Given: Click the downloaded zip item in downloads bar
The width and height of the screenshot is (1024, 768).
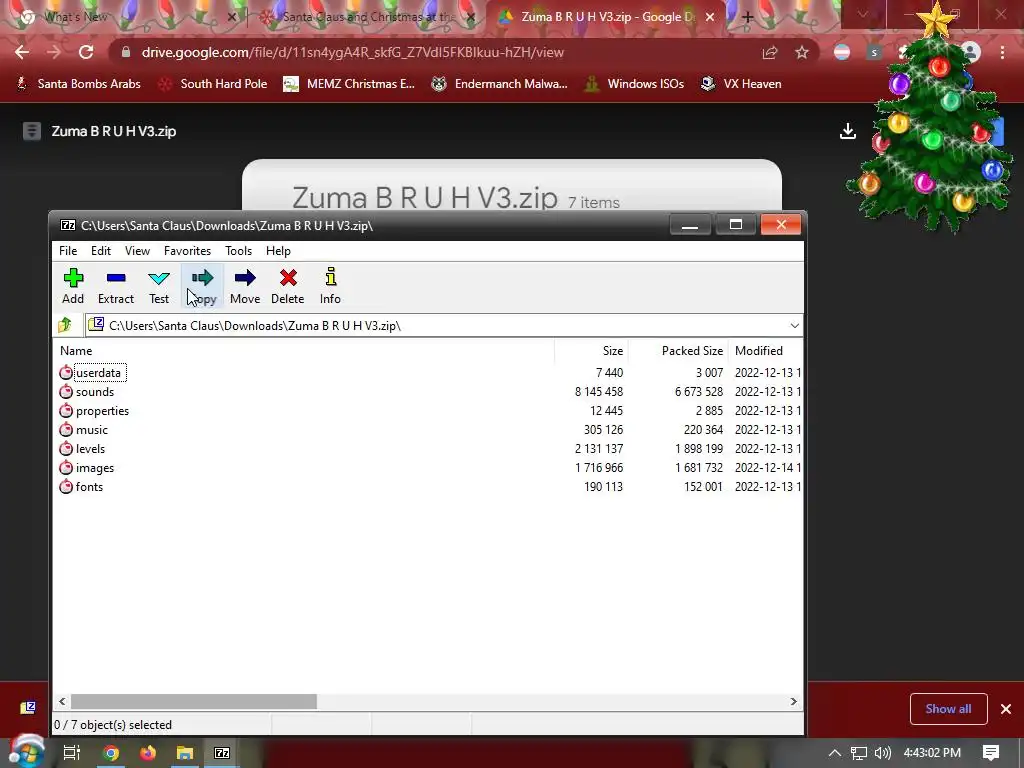Looking at the screenshot, I should (27, 708).
